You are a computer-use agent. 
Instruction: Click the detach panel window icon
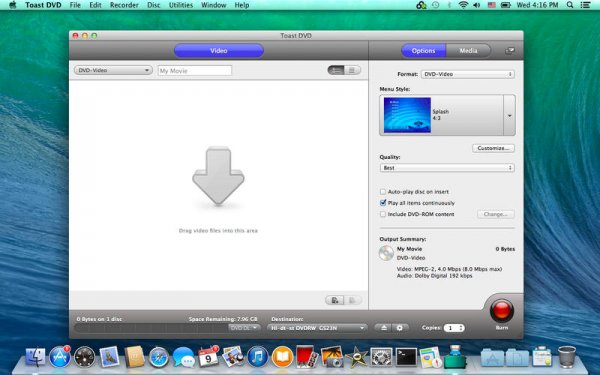(x=509, y=51)
